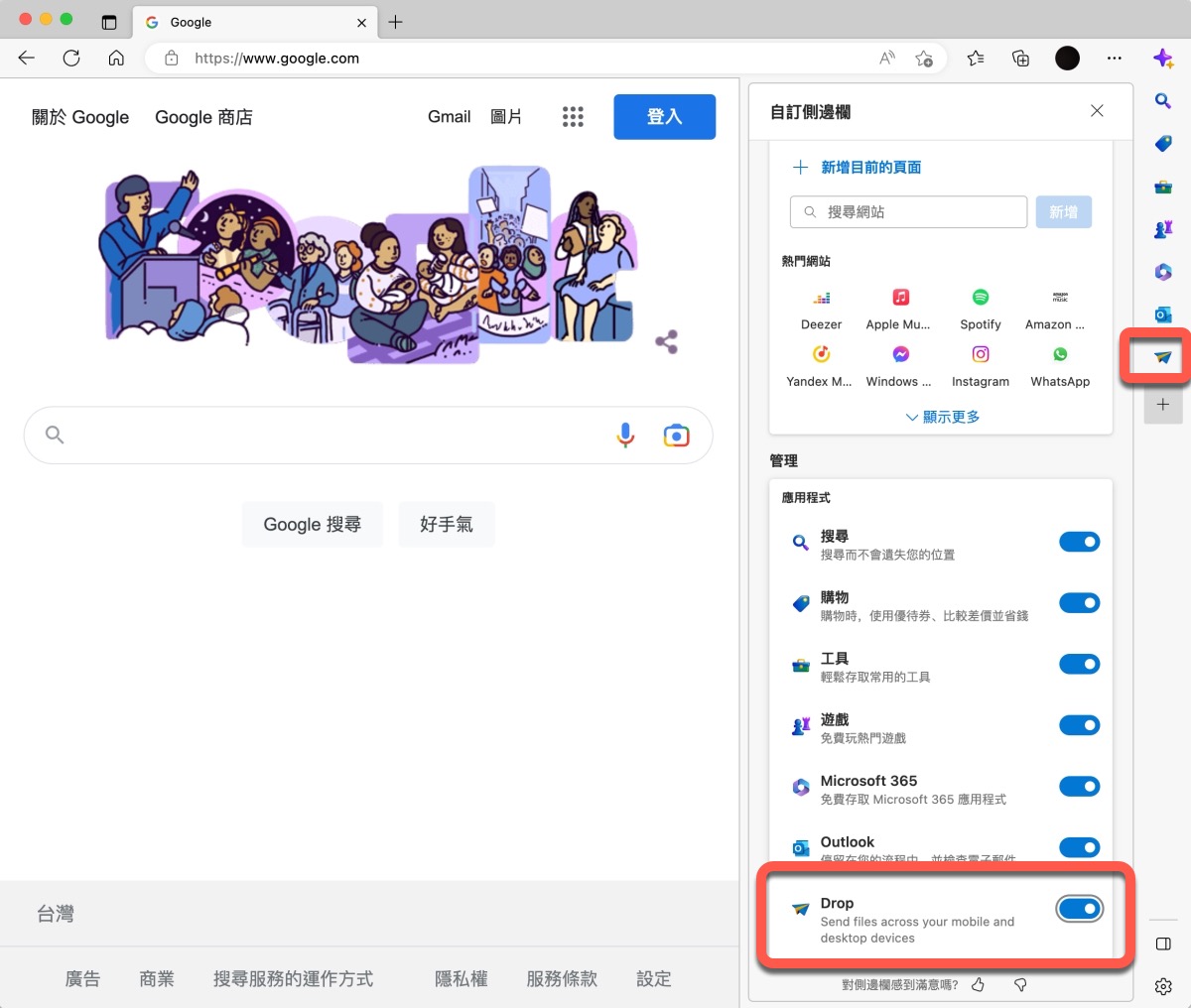1191x1008 pixels.
Task: Click 新增目前的頁面 to add current page
Action: point(858,168)
